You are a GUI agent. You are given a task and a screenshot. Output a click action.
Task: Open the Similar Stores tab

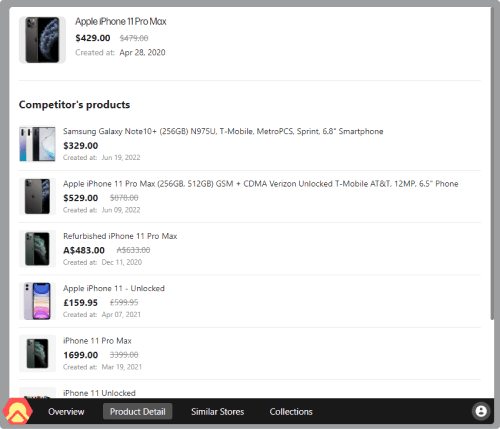[217, 412]
